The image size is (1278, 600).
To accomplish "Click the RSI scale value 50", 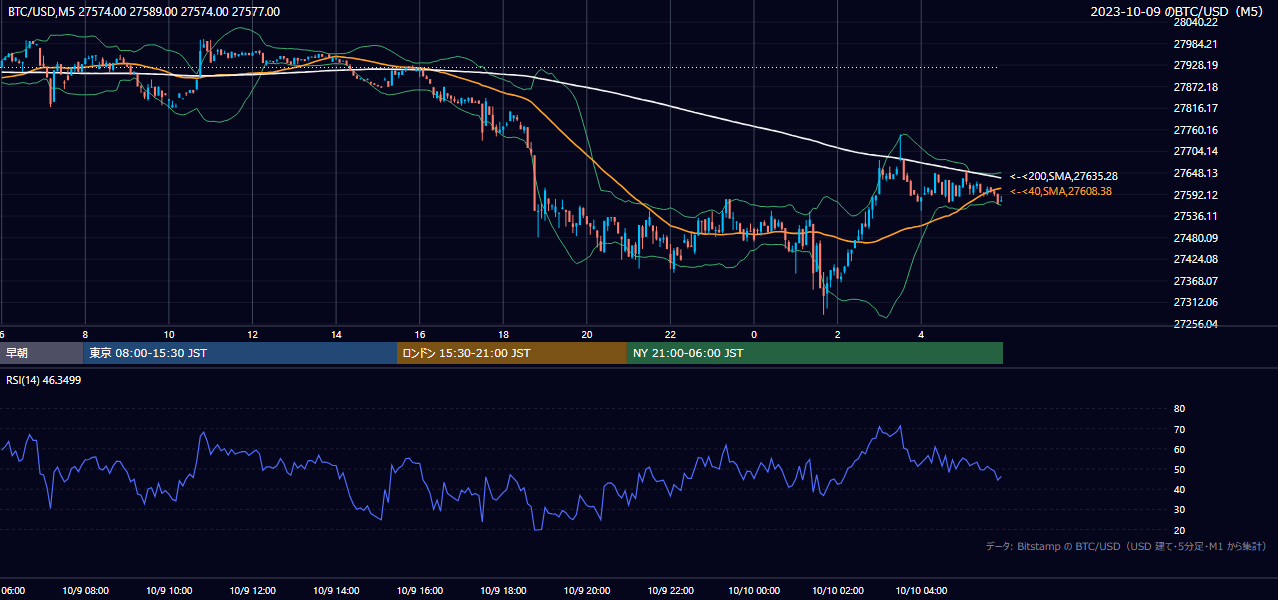I will click(x=1179, y=469).
